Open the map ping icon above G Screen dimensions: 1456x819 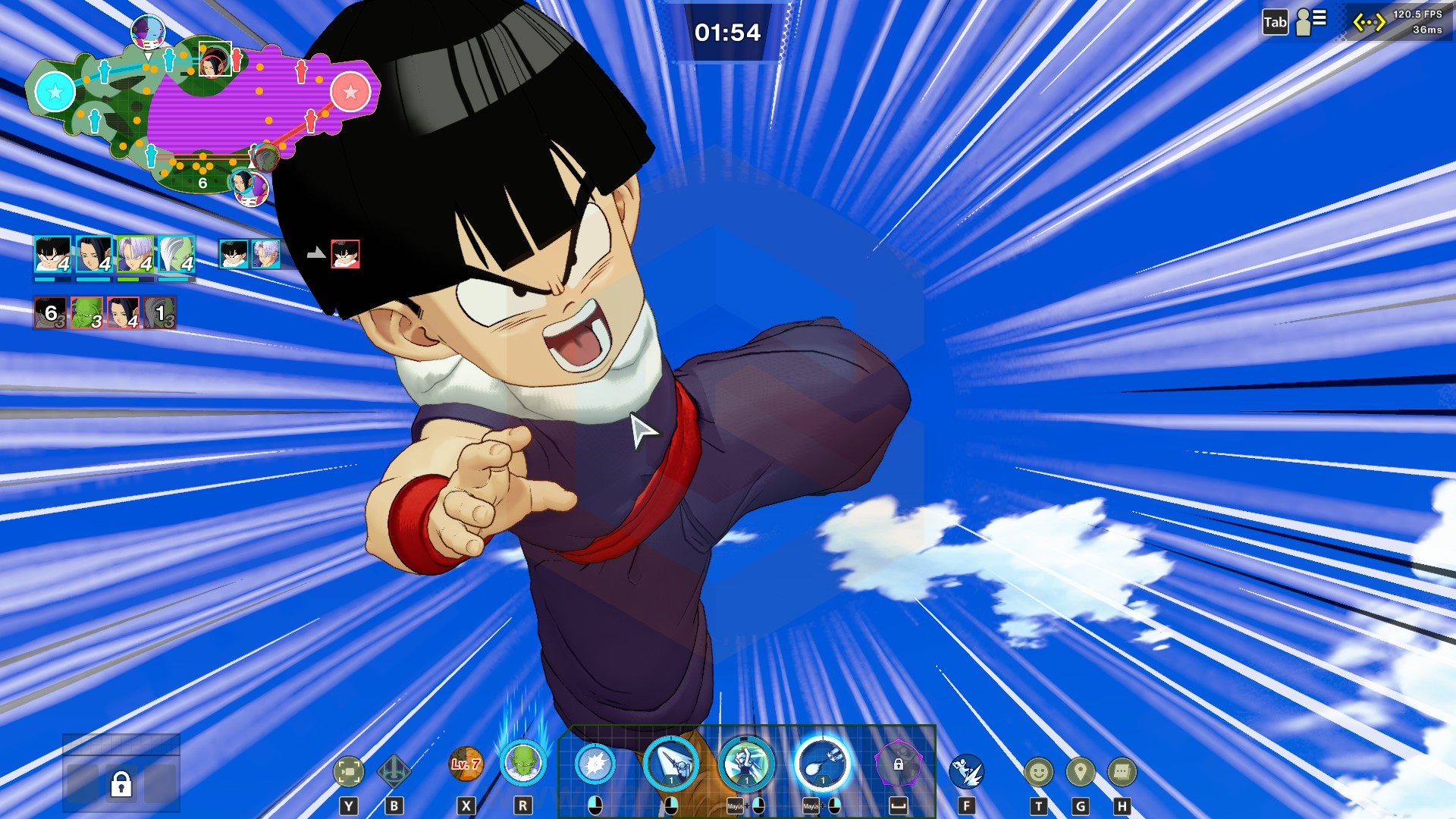(x=1081, y=772)
